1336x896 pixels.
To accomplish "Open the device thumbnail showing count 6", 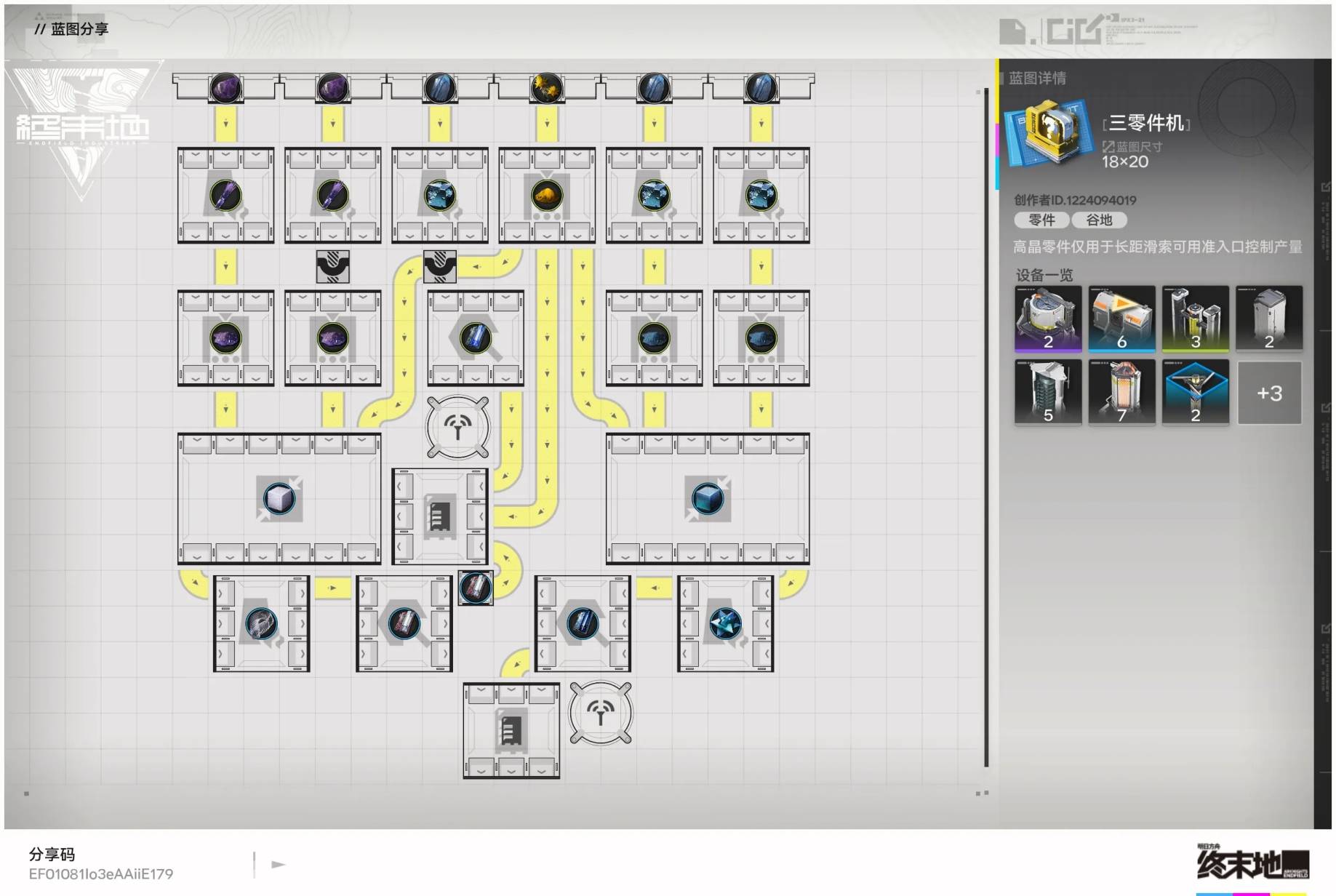I will tap(1121, 319).
